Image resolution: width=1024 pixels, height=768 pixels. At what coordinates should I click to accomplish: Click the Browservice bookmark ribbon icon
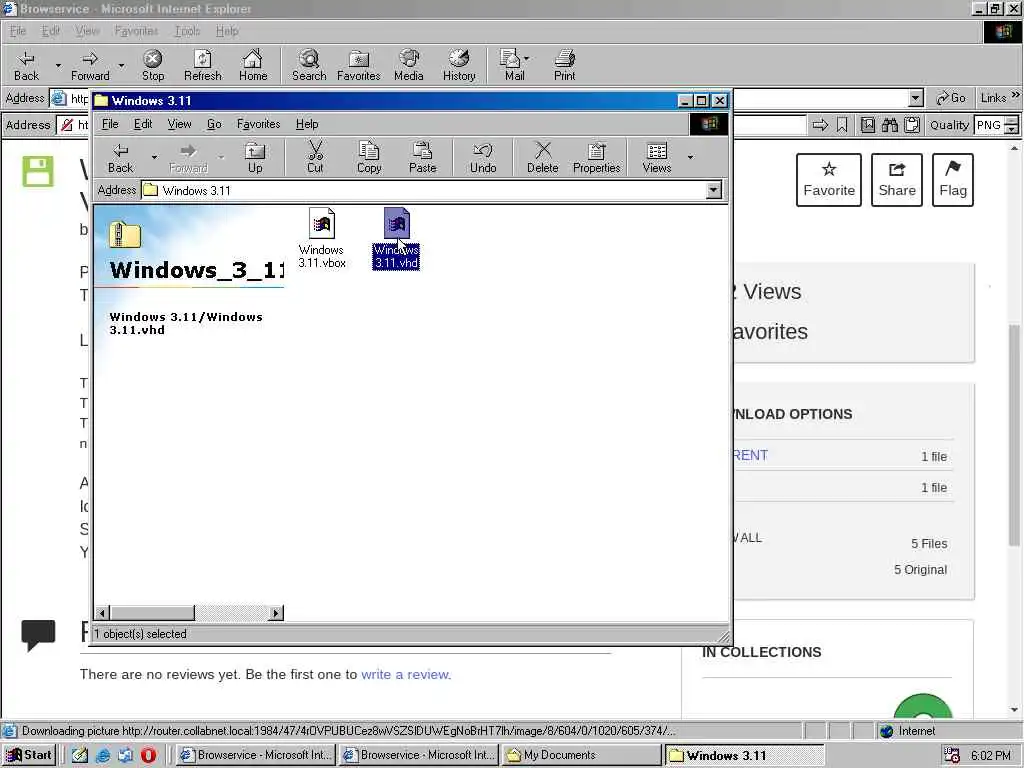tap(842, 125)
